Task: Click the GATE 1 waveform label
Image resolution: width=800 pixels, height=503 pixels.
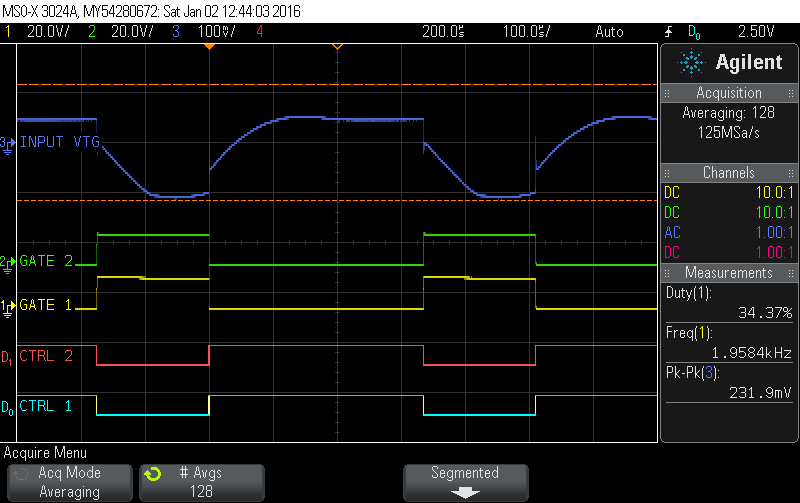Action: (x=46, y=305)
